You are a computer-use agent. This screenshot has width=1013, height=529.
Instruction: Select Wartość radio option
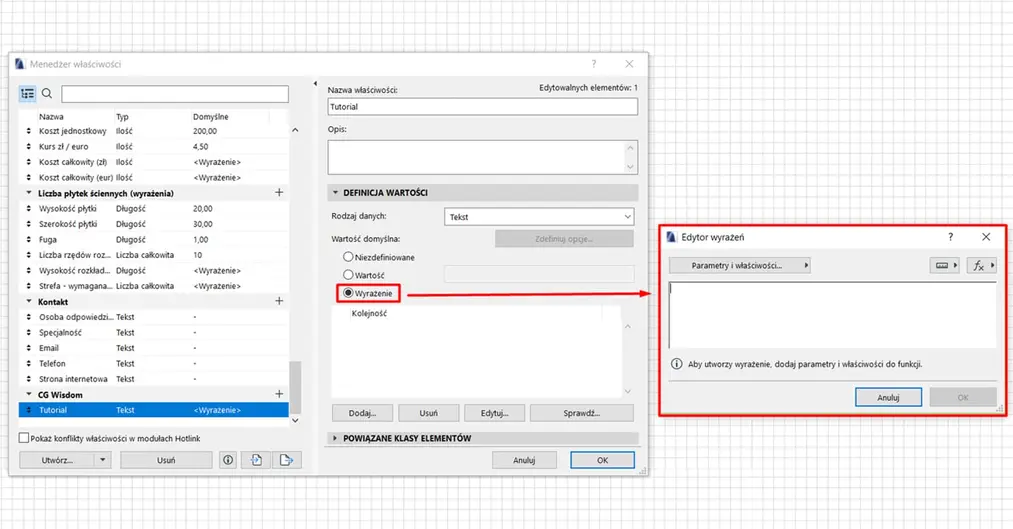pos(348,275)
